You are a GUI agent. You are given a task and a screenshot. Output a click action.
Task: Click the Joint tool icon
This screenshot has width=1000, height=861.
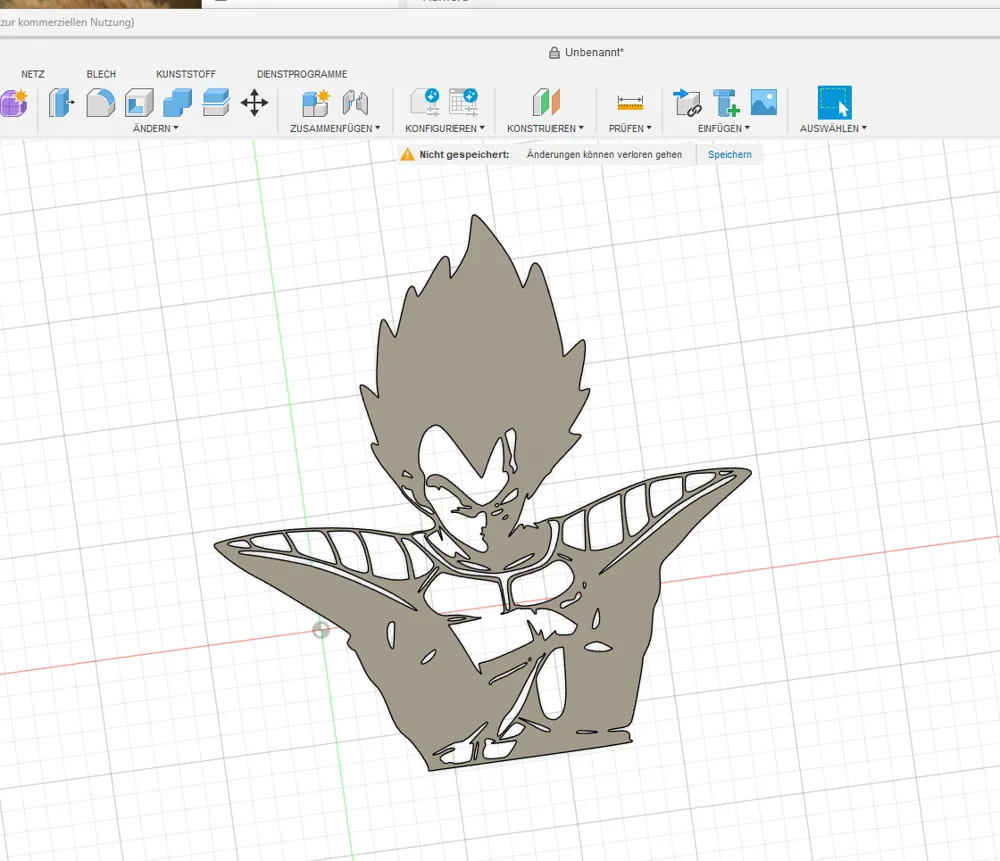click(355, 103)
